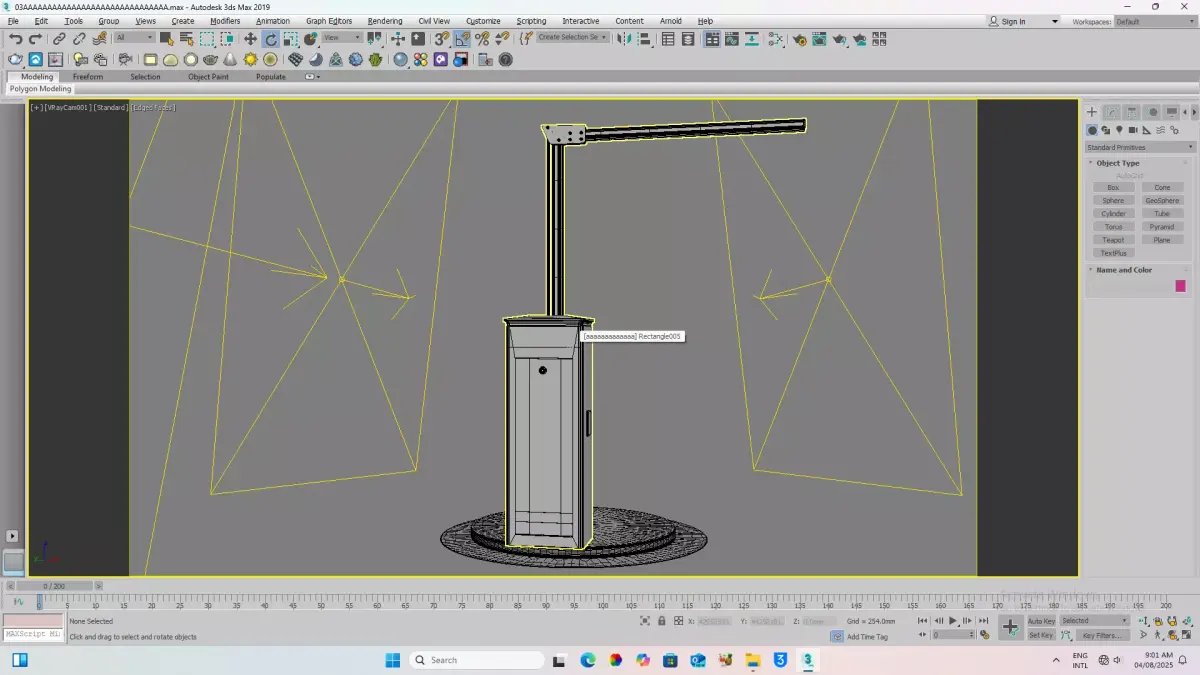
Task: Select the Move tool (Select and Move)
Action: (x=250, y=39)
